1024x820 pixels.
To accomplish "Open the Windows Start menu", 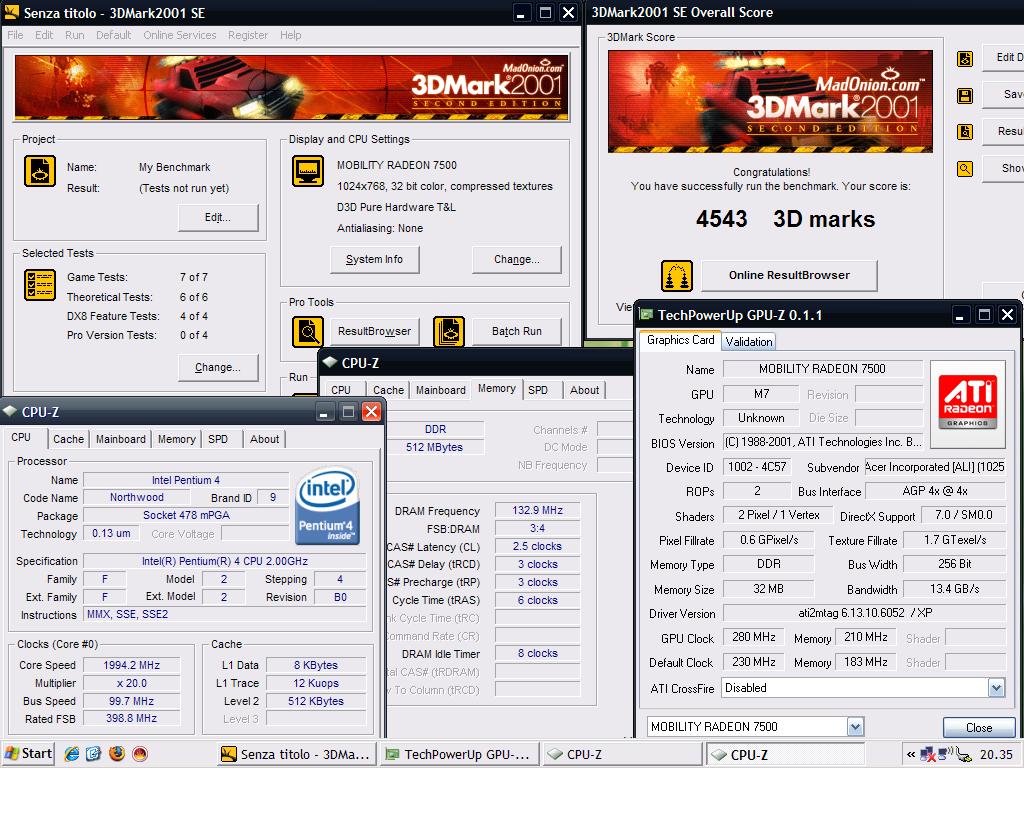I will tap(28, 754).
